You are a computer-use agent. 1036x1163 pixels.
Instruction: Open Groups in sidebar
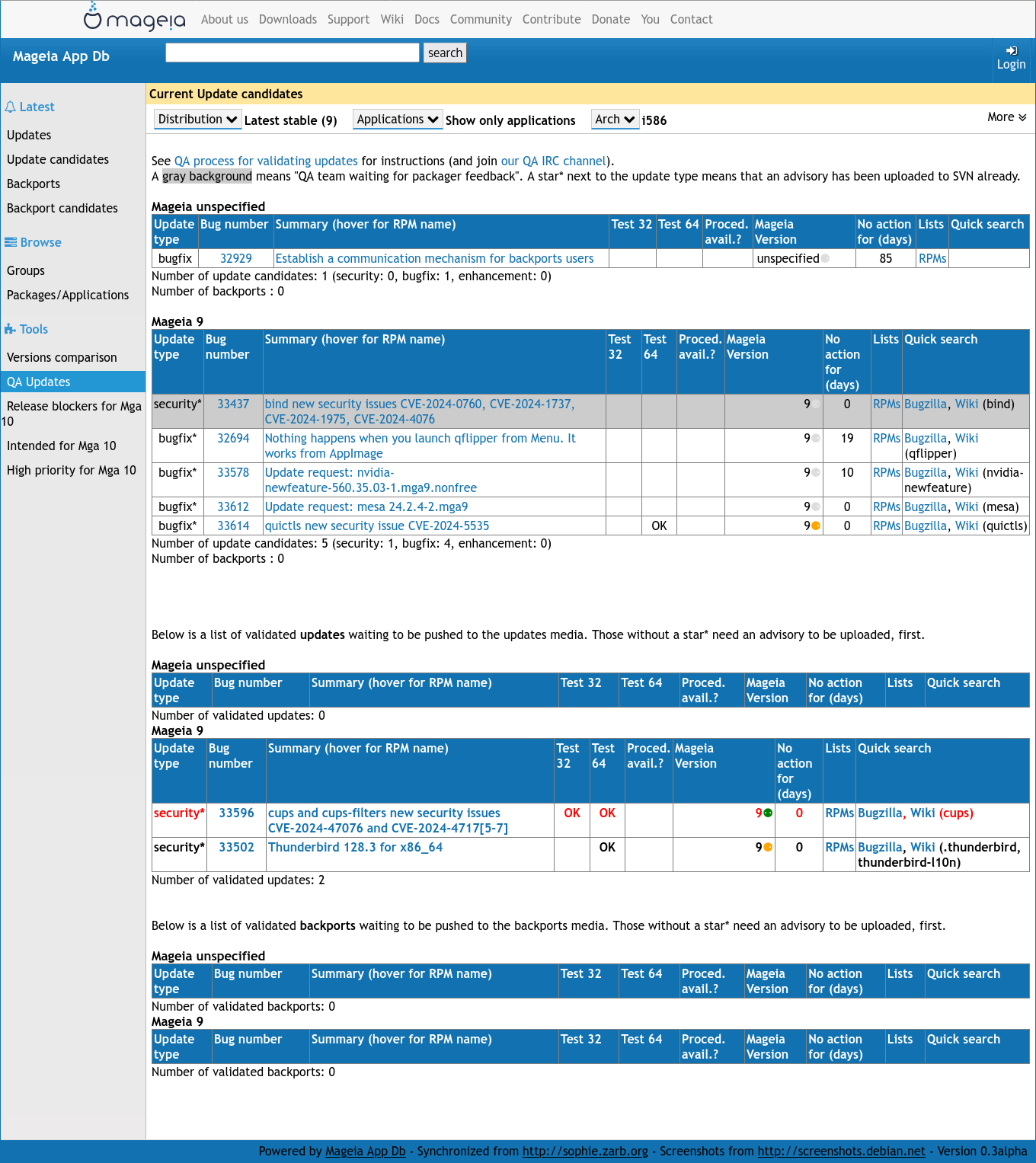pyautogui.click(x=26, y=270)
